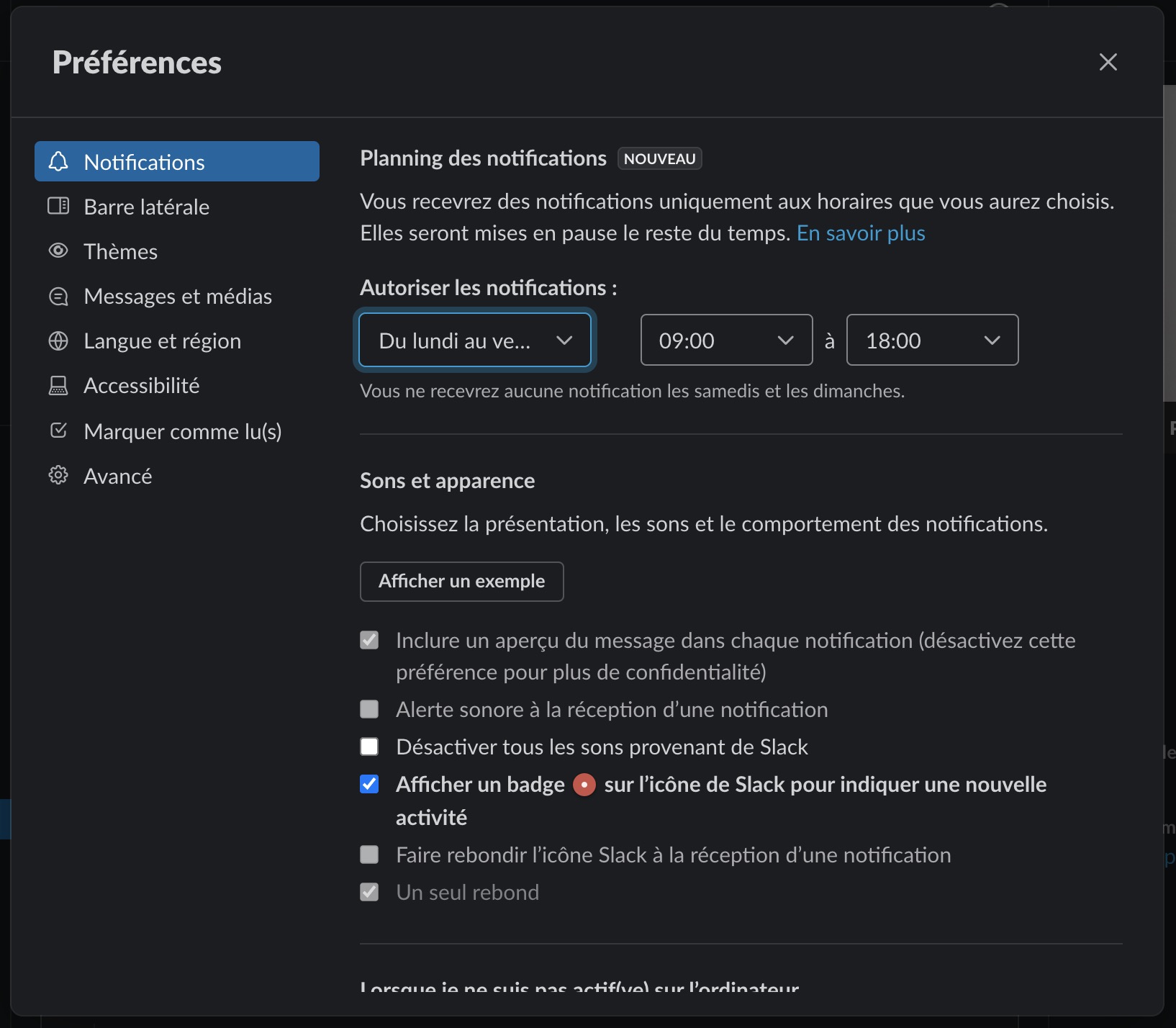This screenshot has height=1028, width=1176.
Task: Click the globe icon for Langue et région
Action: coord(58,341)
